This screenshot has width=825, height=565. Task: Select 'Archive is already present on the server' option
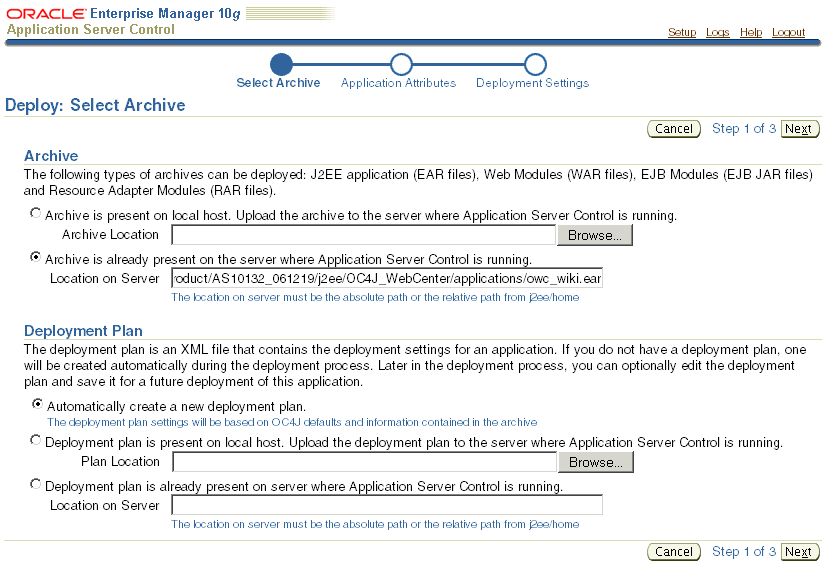(x=35, y=257)
